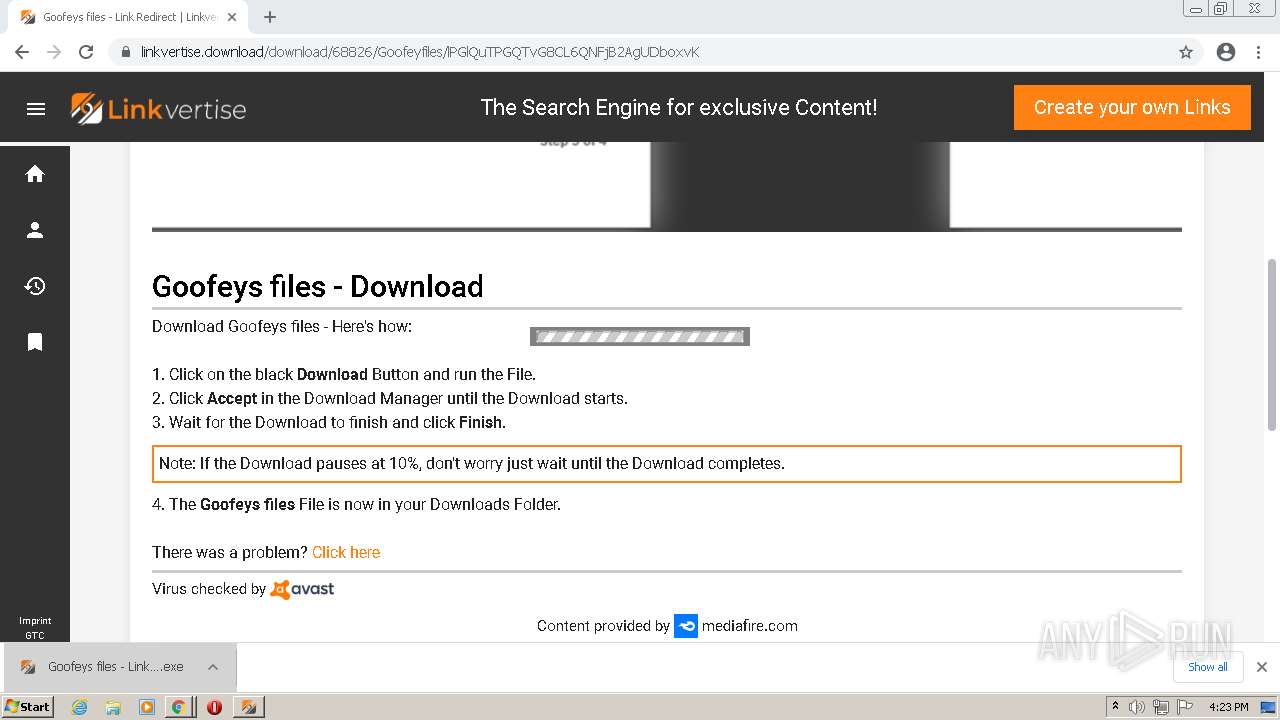Viewport: 1280px width, 720px height.
Task: Click the 'Click here' problem link
Action: pyautogui.click(x=346, y=552)
